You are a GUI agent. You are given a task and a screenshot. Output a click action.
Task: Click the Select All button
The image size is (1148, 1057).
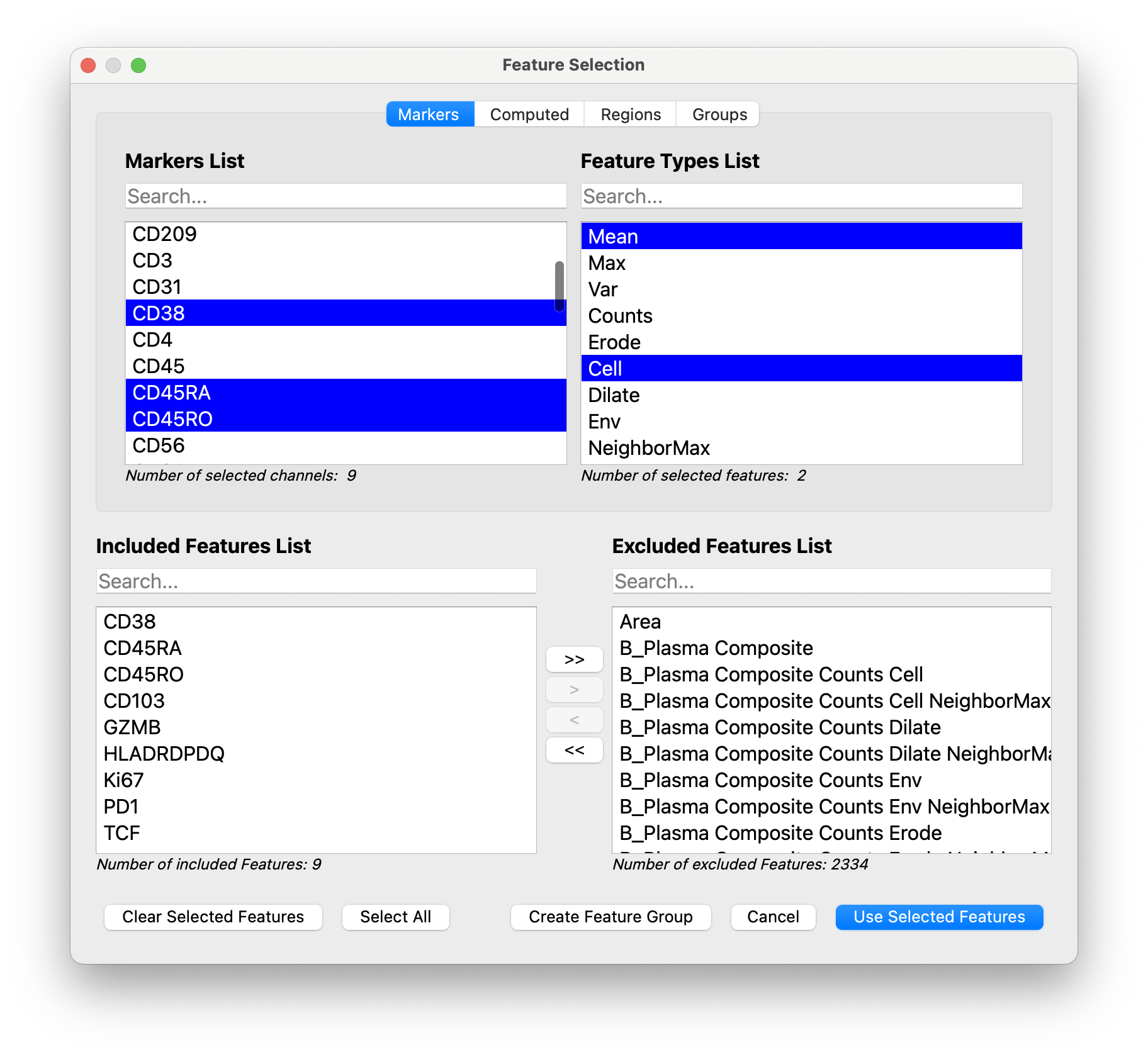click(x=395, y=917)
